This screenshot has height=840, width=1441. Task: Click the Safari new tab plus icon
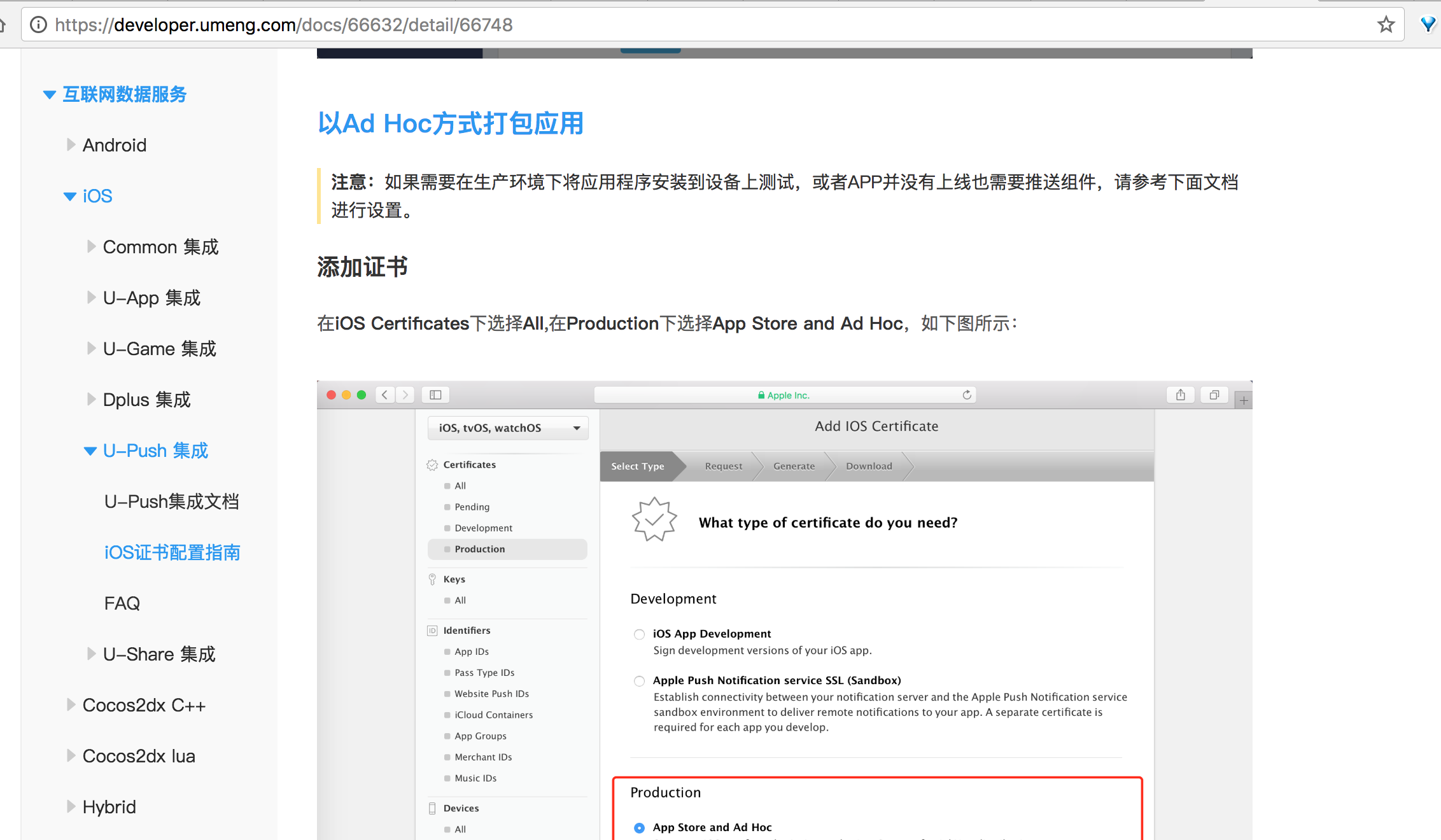pos(1244,400)
